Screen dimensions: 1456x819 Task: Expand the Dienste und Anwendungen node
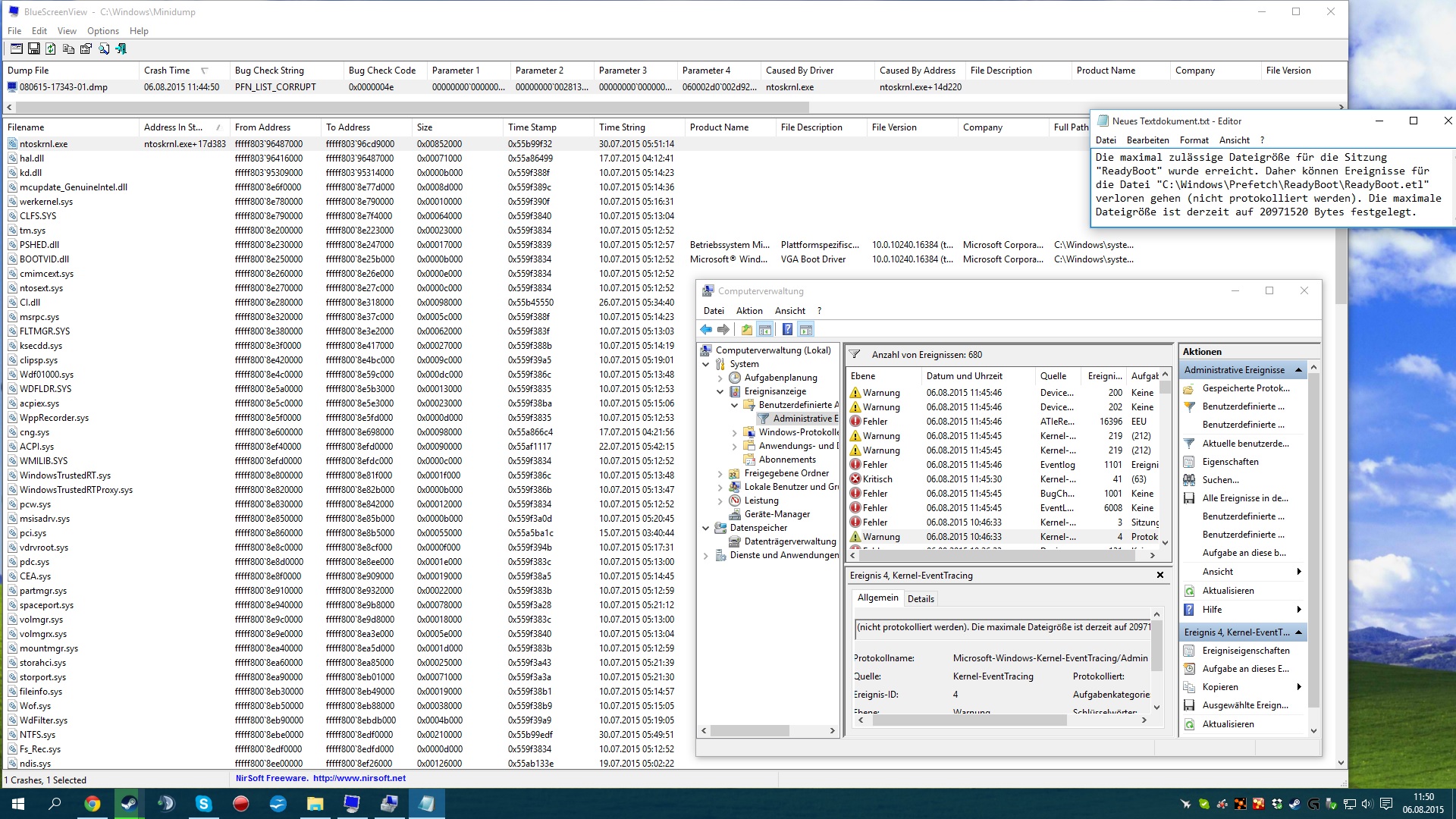(705, 555)
